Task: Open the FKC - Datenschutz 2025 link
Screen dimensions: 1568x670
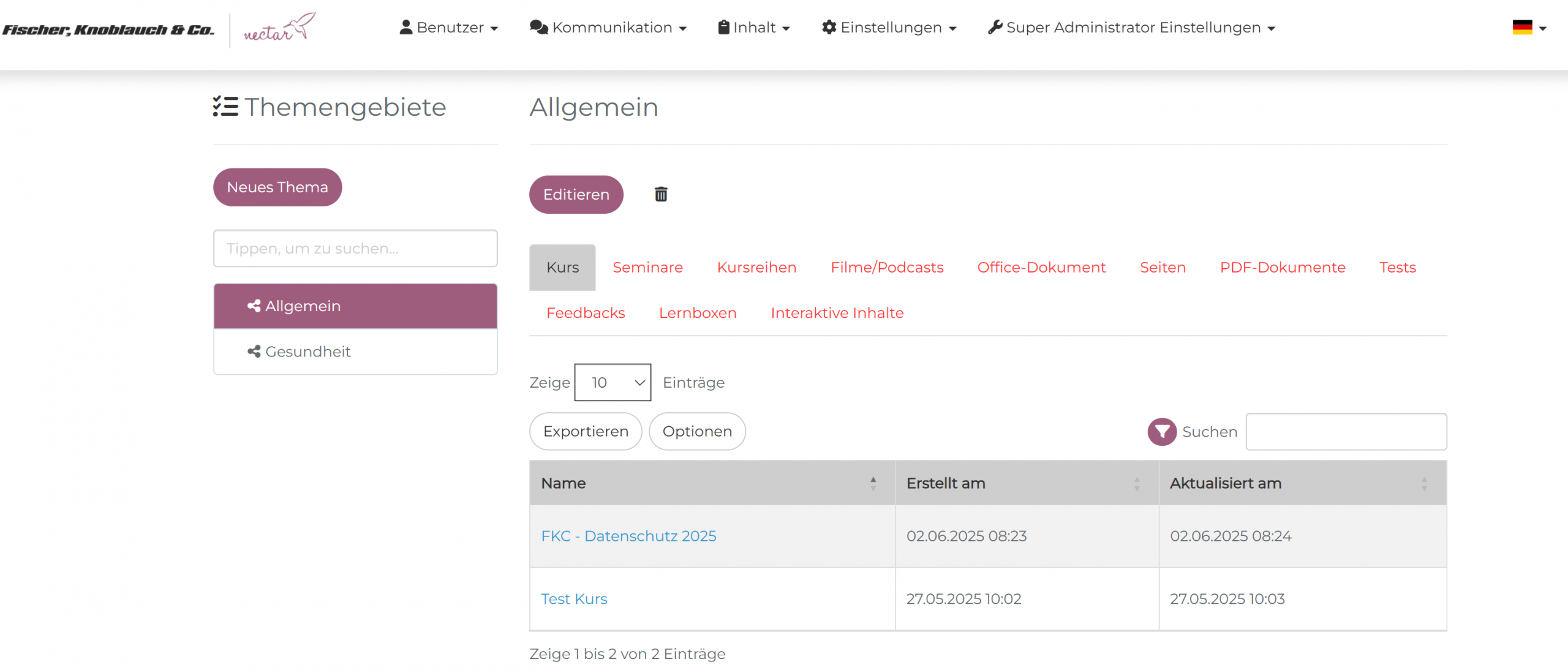Action: coord(628,536)
